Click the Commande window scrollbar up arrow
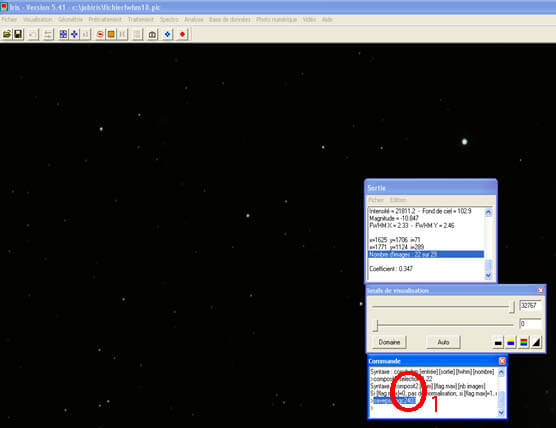 (501, 372)
